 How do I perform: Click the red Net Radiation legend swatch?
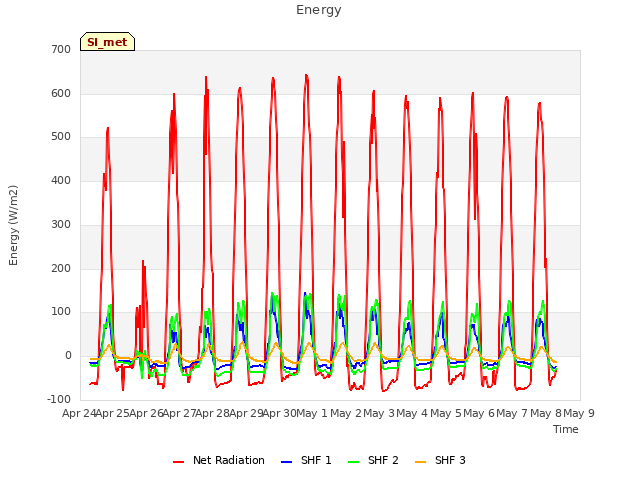tap(178, 462)
